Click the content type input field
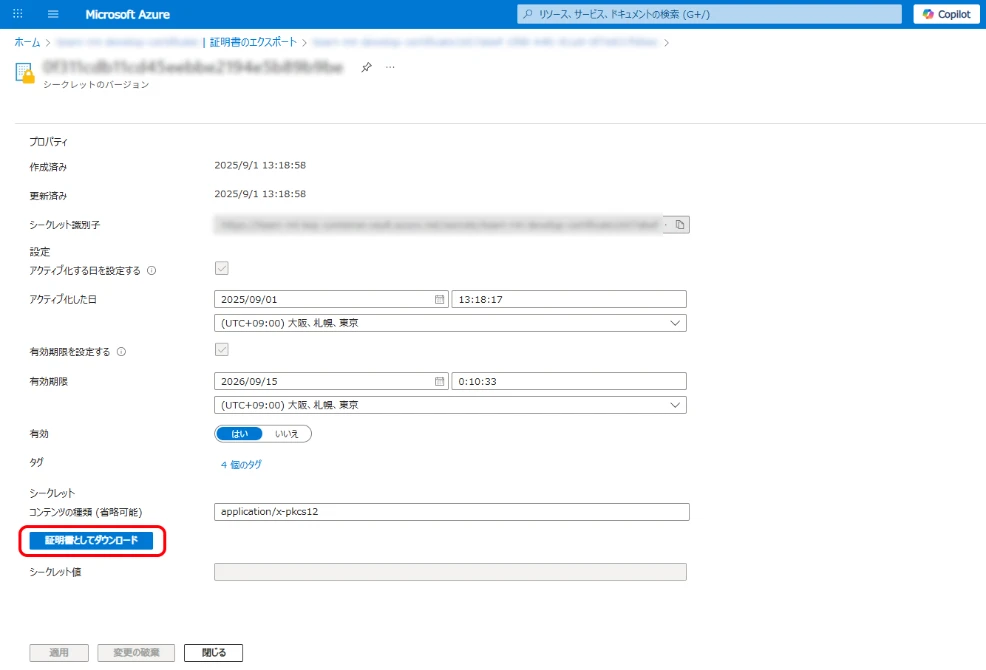Viewport: 986px width, 670px height. (451, 512)
